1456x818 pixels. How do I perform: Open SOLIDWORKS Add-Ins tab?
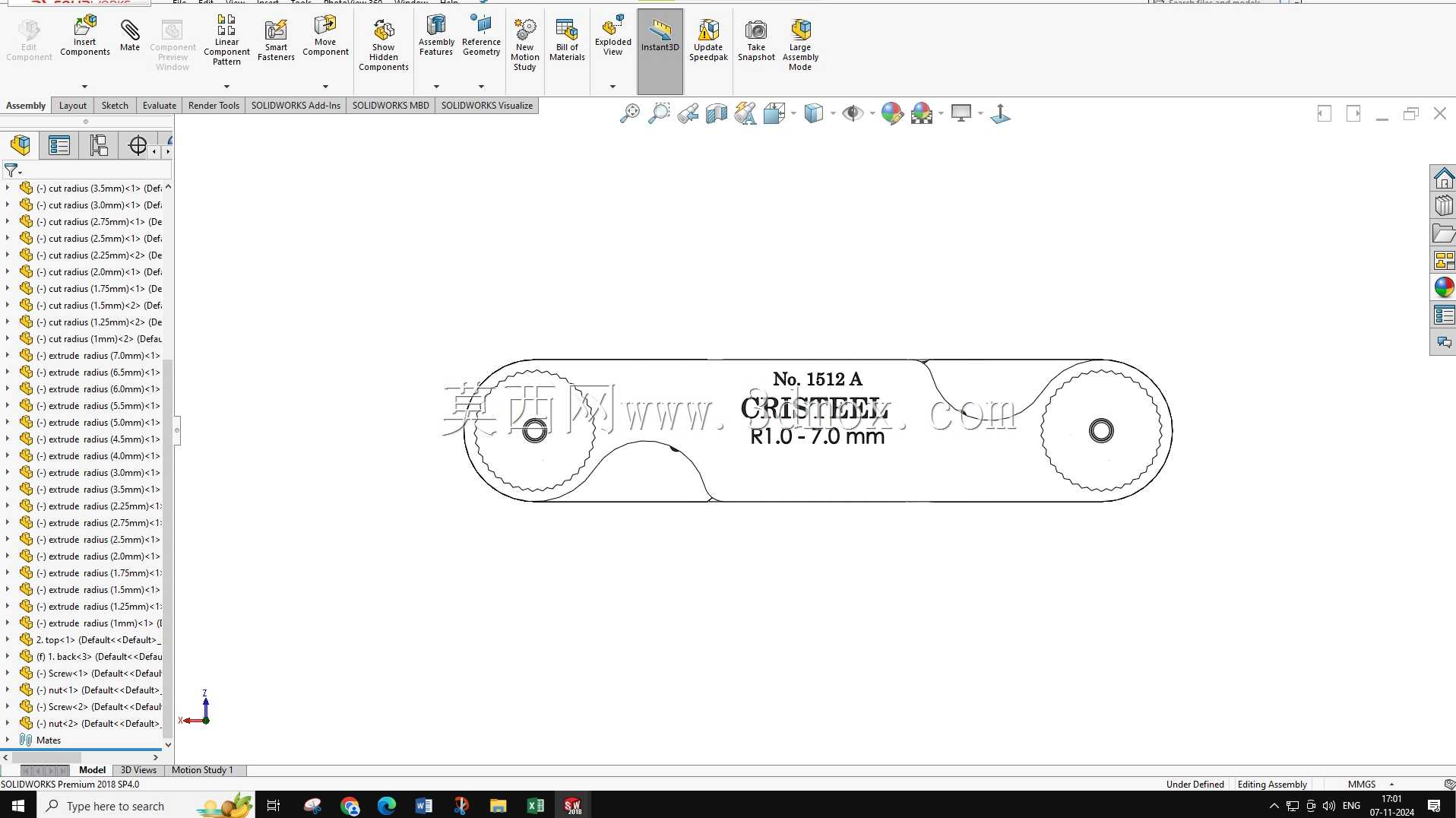point(296,106)
